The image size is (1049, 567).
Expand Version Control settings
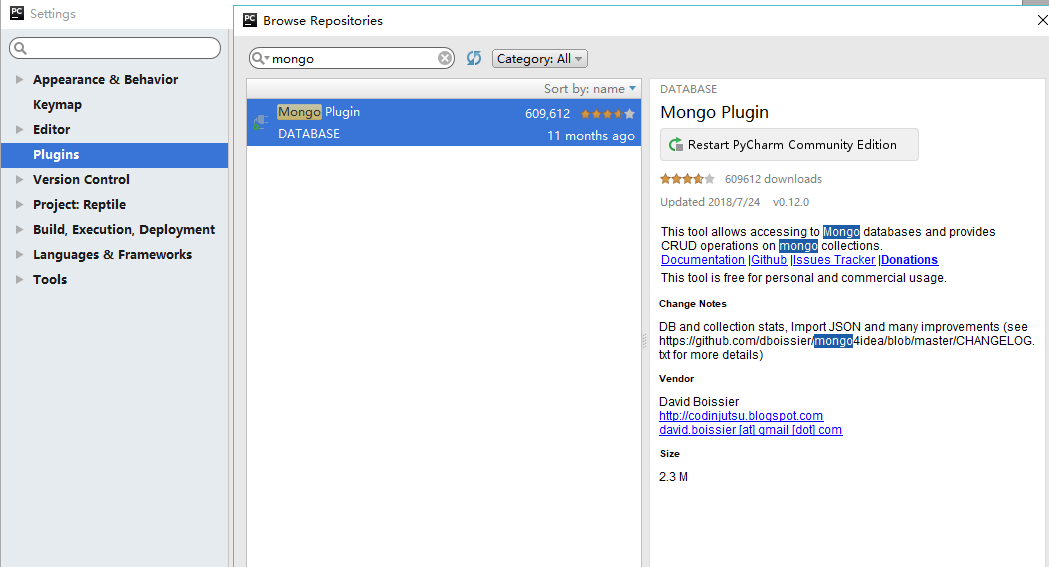pyautogui.click(x=19, y=179)
